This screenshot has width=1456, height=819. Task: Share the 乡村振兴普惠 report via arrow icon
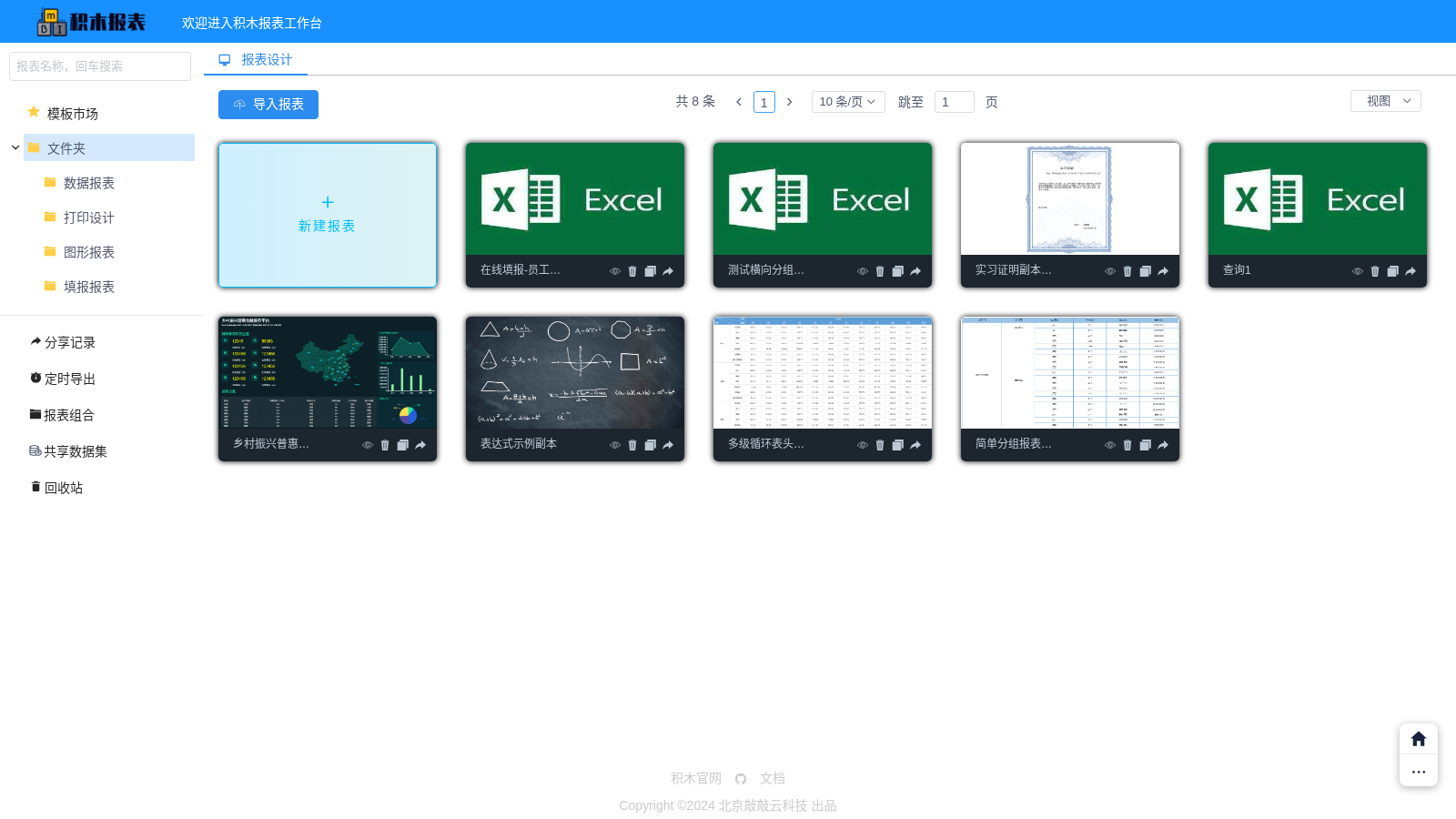pyautogui.click(x=420, y=445)
